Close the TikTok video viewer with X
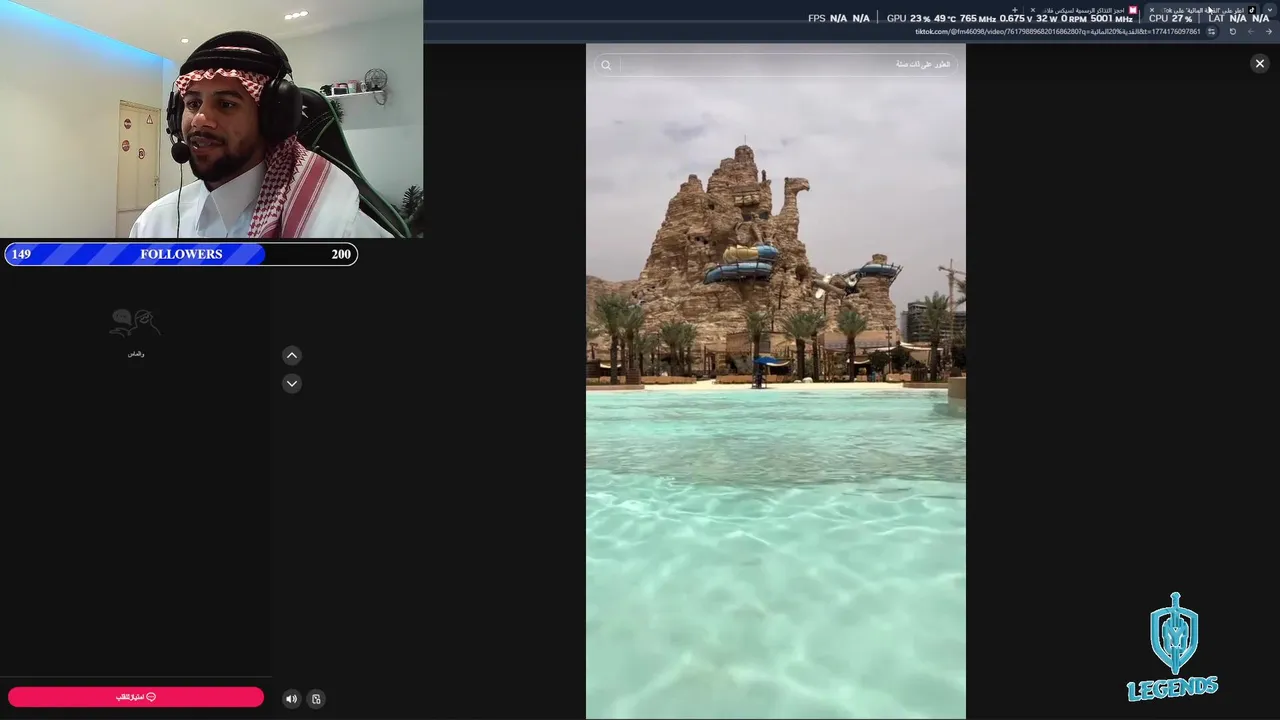The image size is (1280, 720). click(1259, 63)
